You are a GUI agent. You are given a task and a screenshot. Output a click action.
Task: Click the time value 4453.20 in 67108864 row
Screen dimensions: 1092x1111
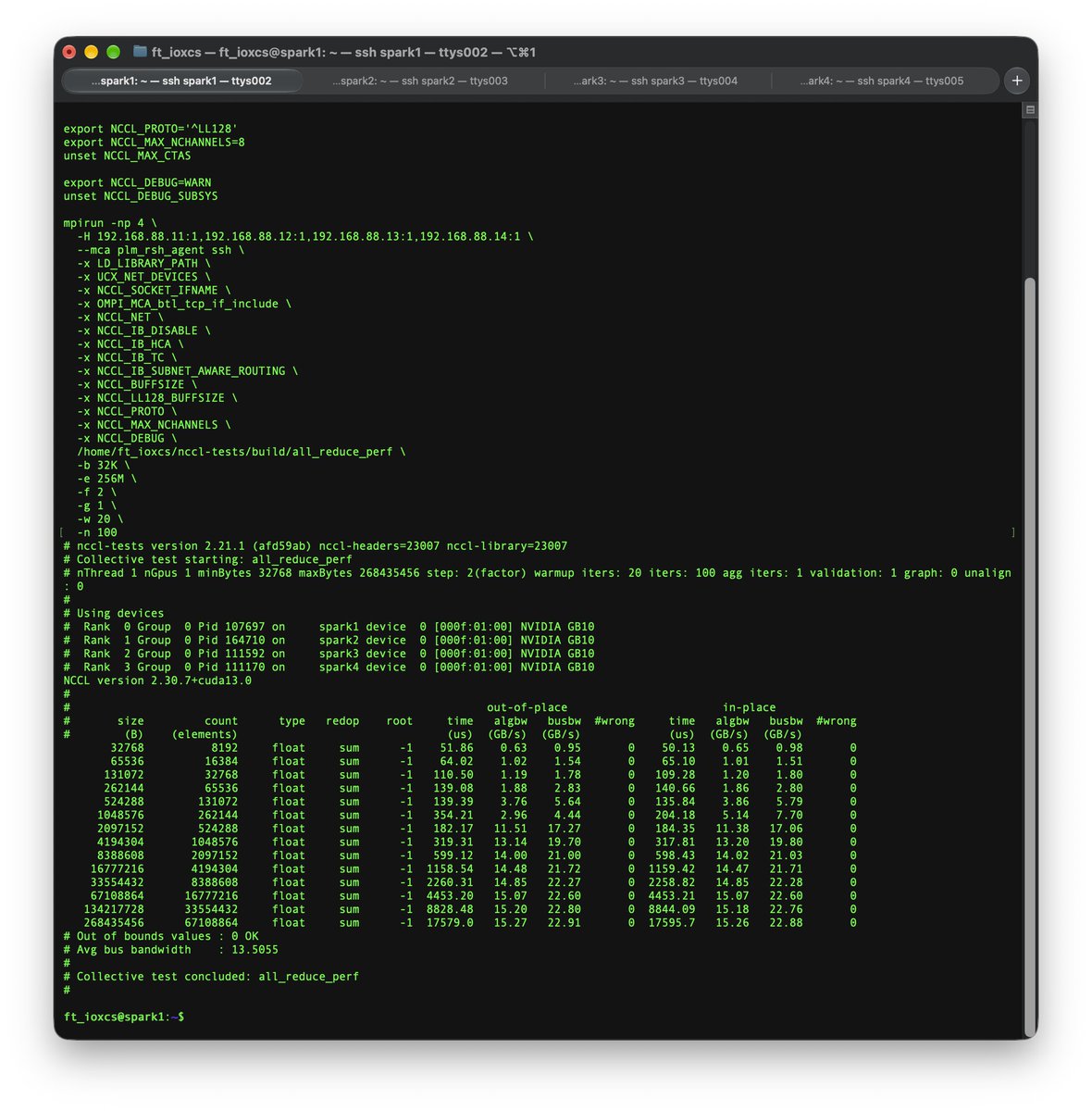tap(450, 896)
